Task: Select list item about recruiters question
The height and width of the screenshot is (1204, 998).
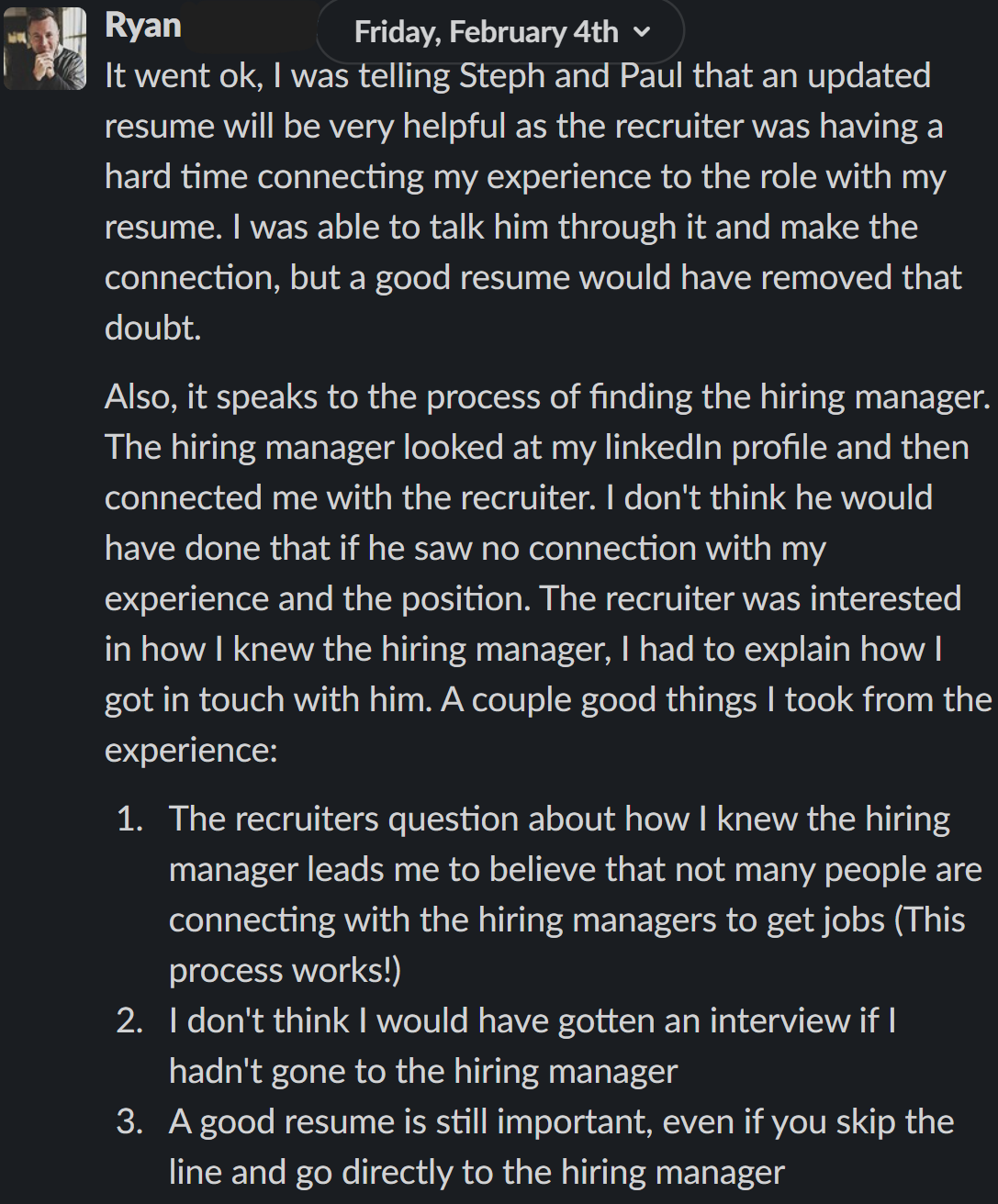Action: tap(576, 895)
